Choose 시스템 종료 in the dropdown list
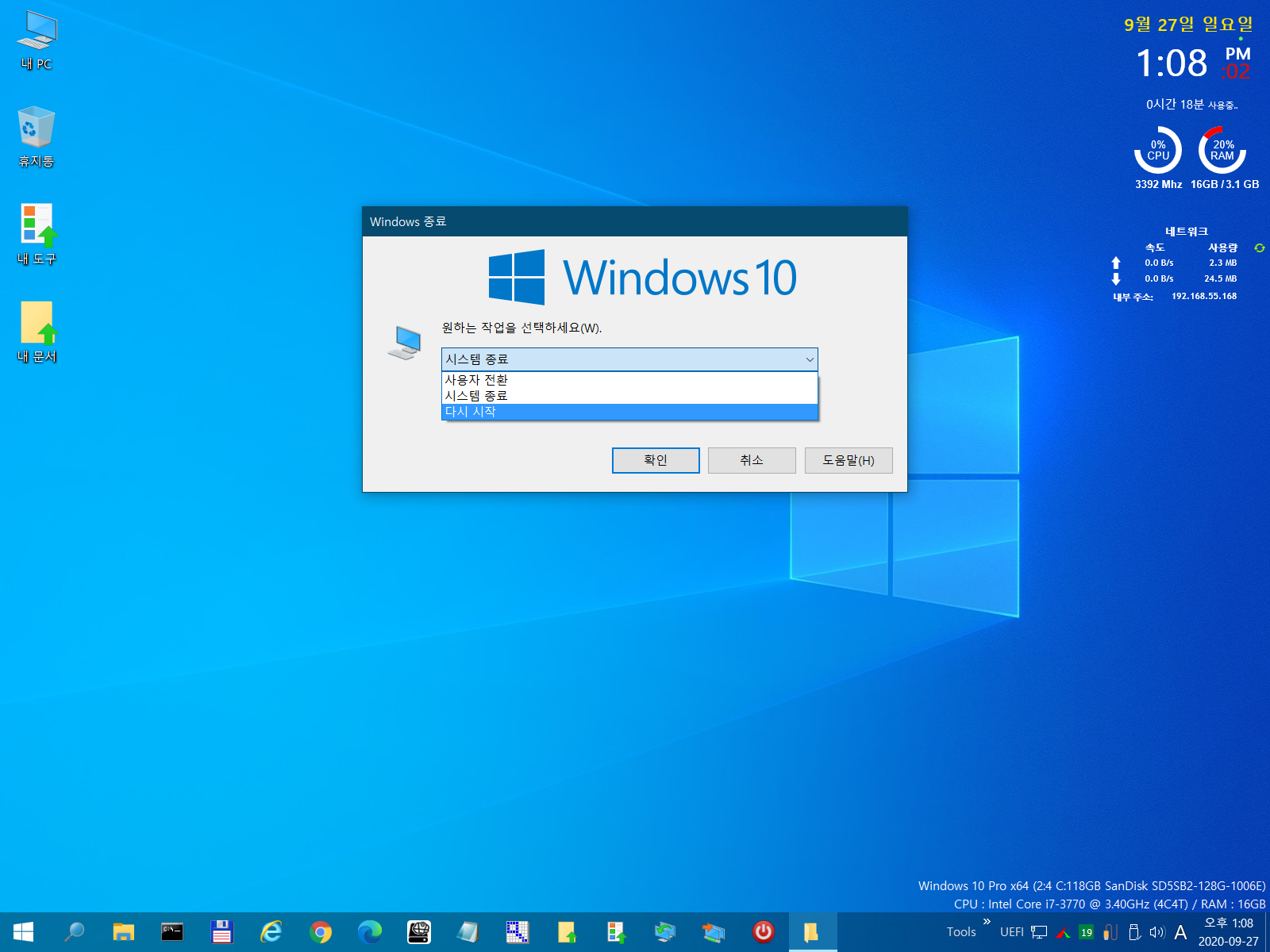1270x952 pixels. coord(629,396)
